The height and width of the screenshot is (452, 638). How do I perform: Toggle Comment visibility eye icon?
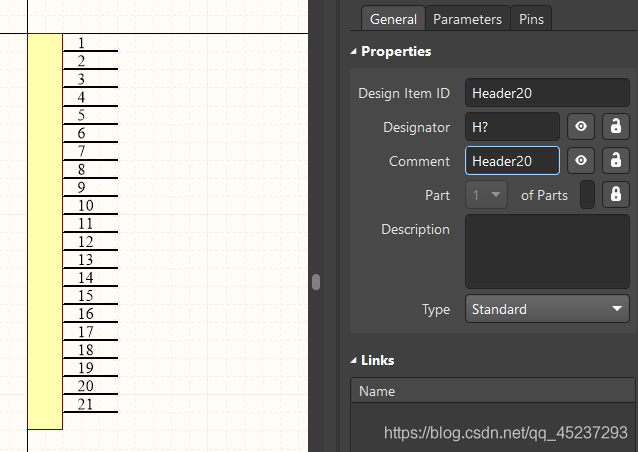(581, 160)
